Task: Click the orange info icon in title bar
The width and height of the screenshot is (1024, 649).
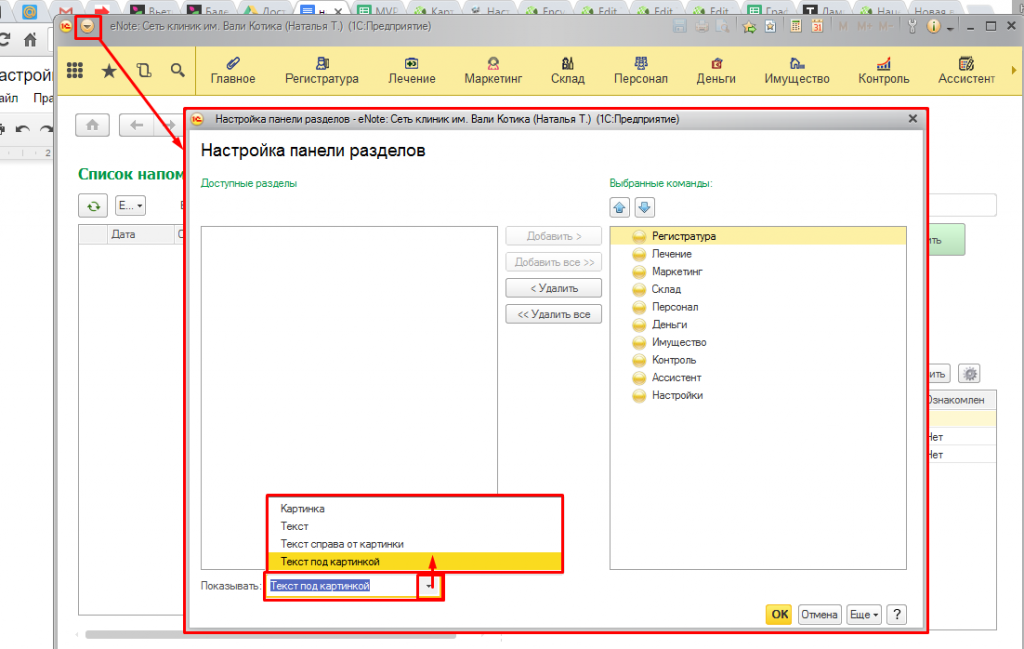Action: pyautogui.click(x=934, y=27)
